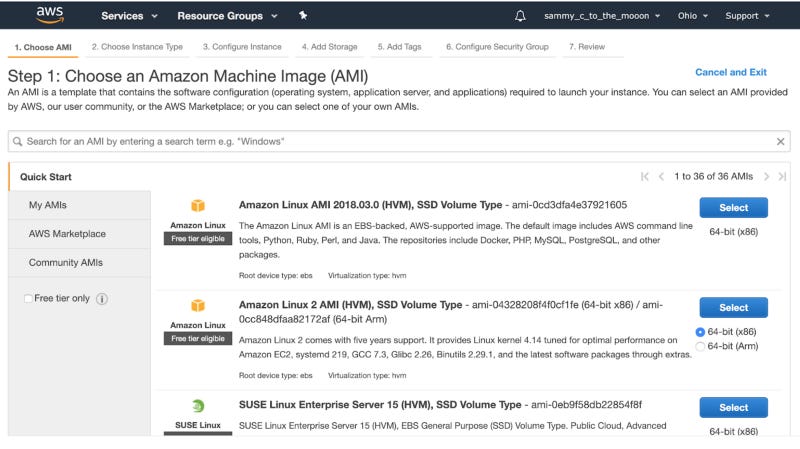Open the Ohio region dropdown

(x=692, y=16)
